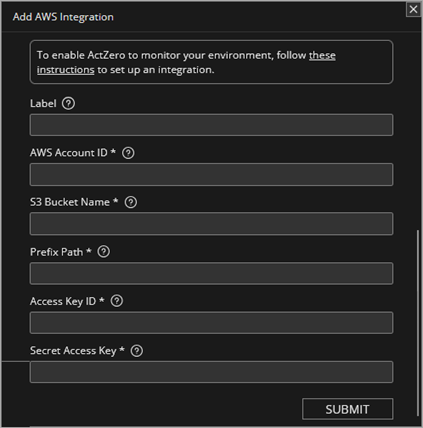Select the Access Key ID field

[x=211, y=323]
